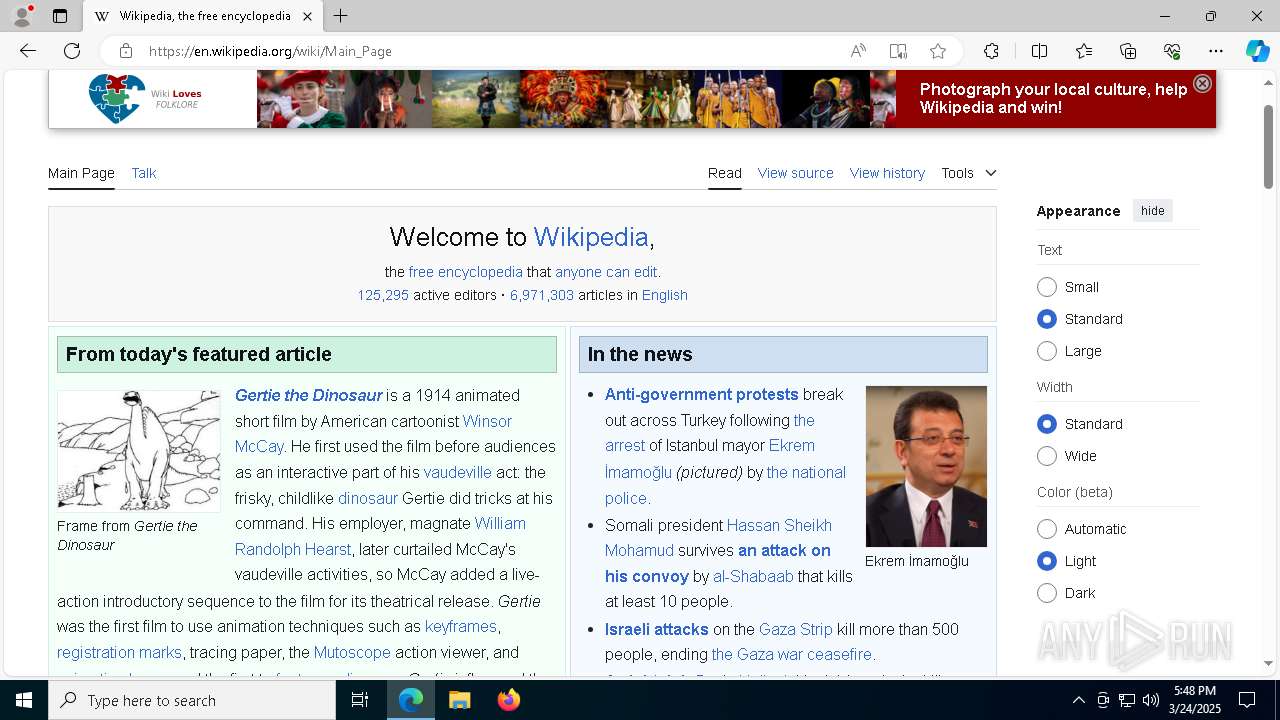Image resolution: width=1280 pixels, height=720 pixels.
Task: Add this page to favorites star
Action: tap(938, 51)
